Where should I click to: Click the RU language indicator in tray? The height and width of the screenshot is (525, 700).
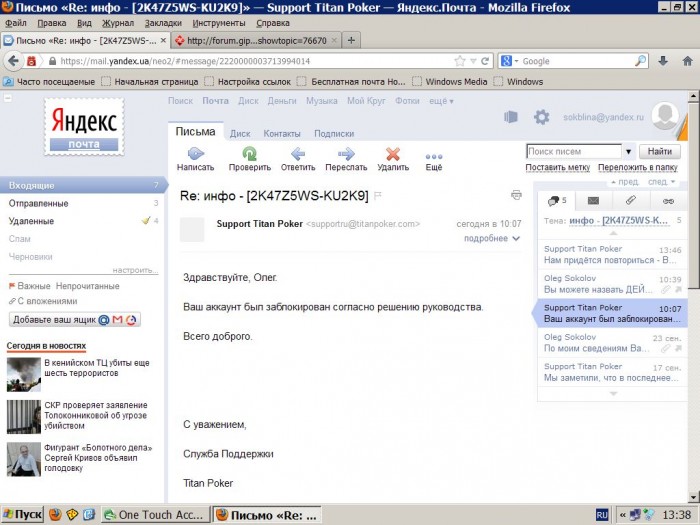[601, 515]
